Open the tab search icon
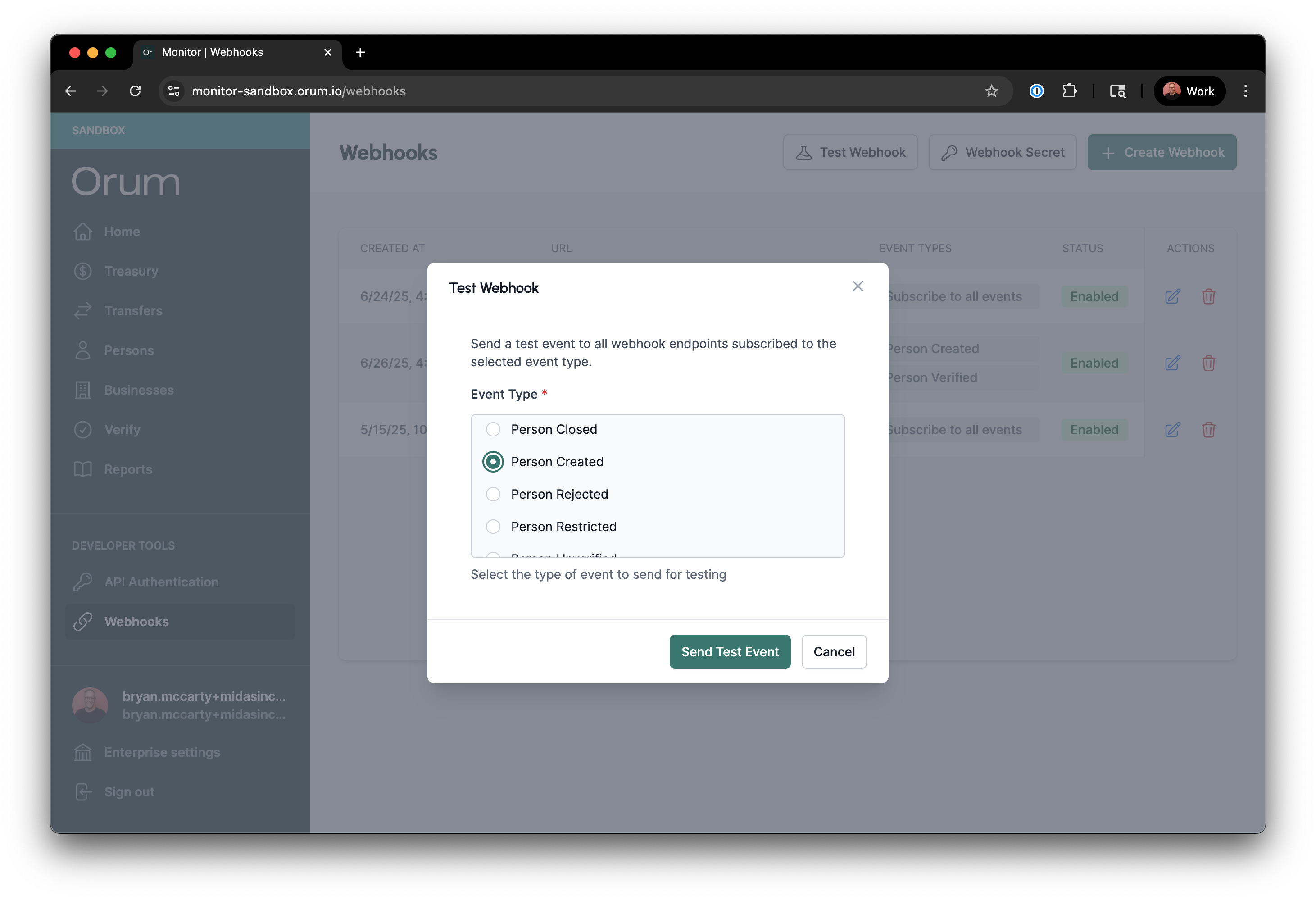 point(1117,91)
